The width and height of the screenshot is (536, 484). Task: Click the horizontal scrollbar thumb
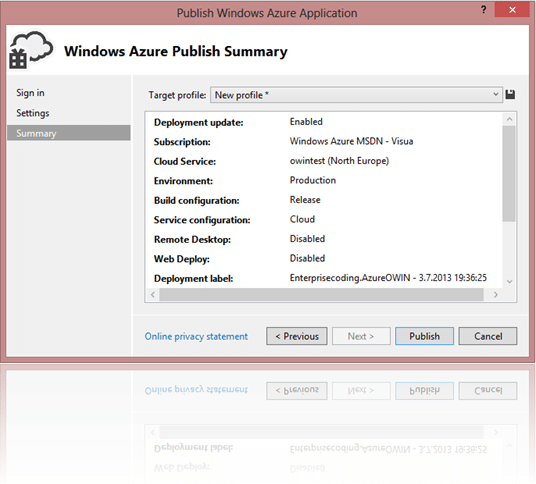(321, 295)
